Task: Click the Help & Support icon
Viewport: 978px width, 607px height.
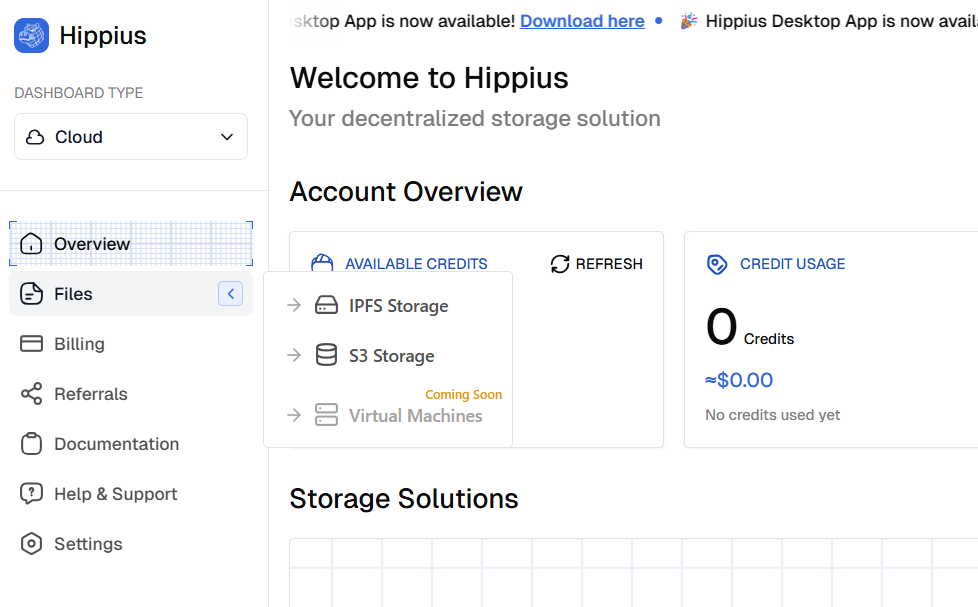Action: 32,494
